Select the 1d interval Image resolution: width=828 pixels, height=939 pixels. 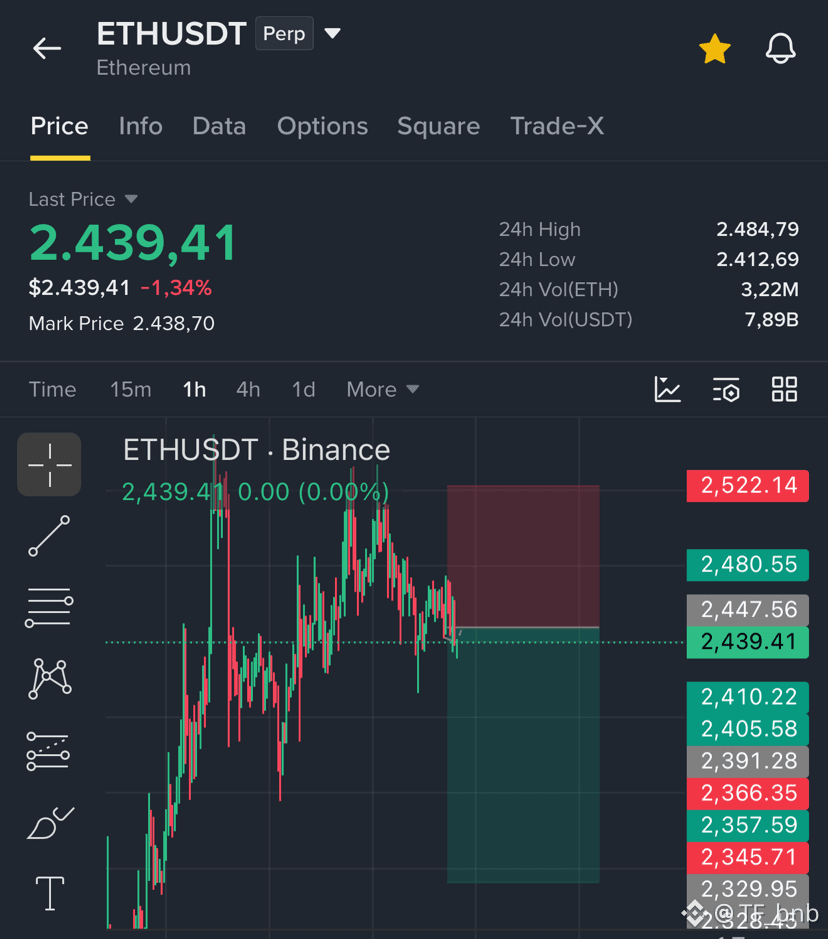click(304, 390)
